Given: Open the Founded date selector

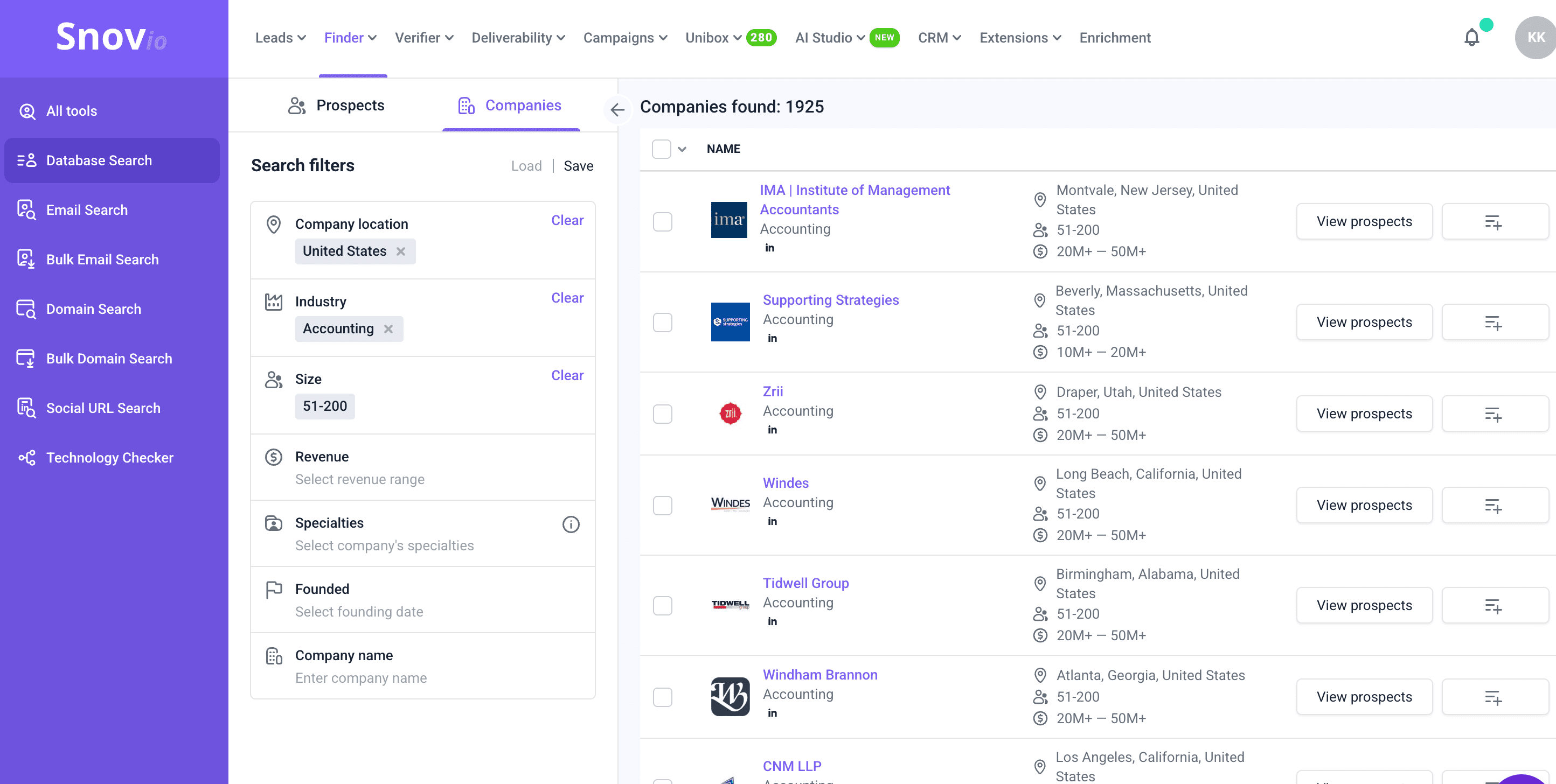Looking at the screenshot, I should tap(423, 600).
